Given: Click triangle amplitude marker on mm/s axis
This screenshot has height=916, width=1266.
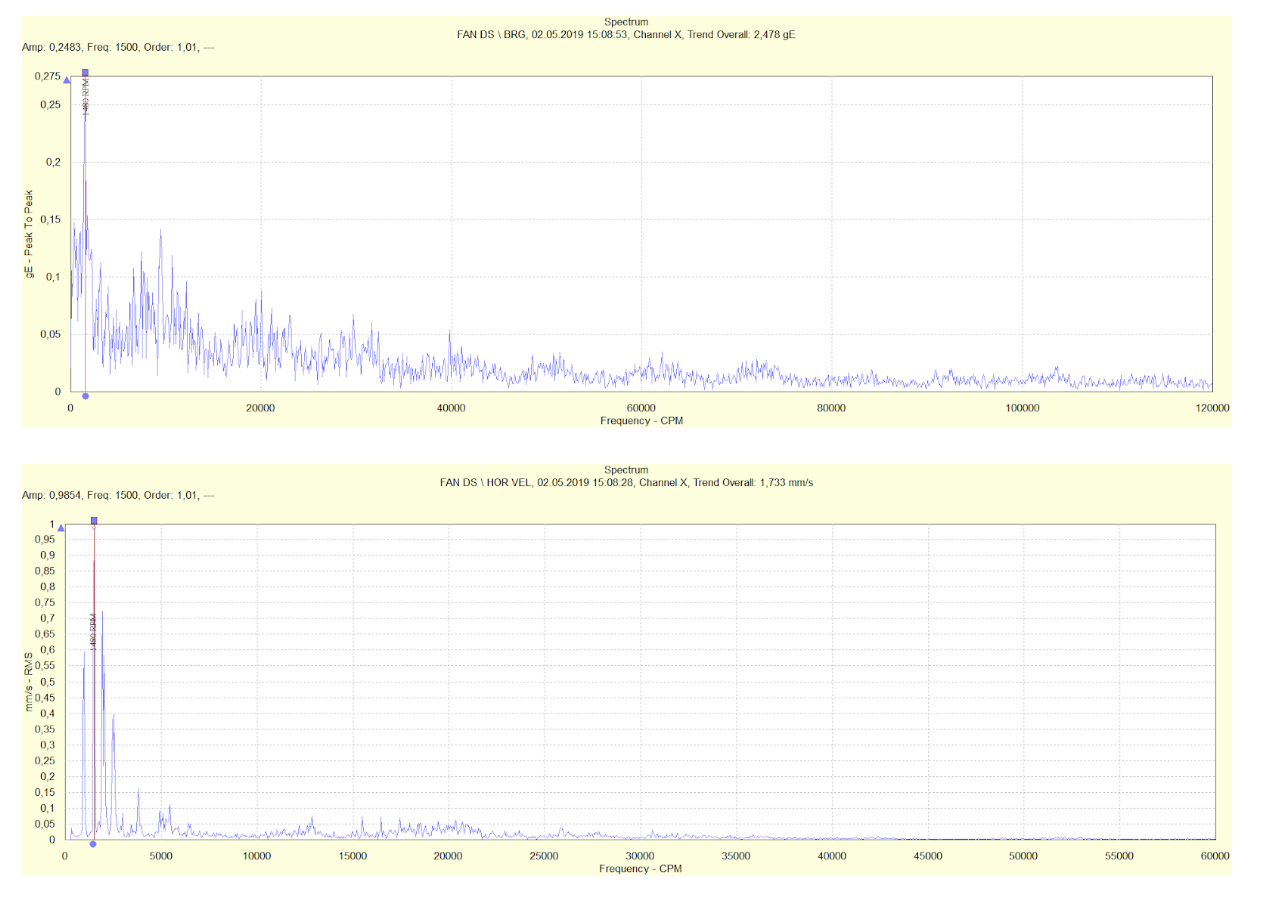Looking at the screenshot, I should pyautogui.click(x=61, y=527).
